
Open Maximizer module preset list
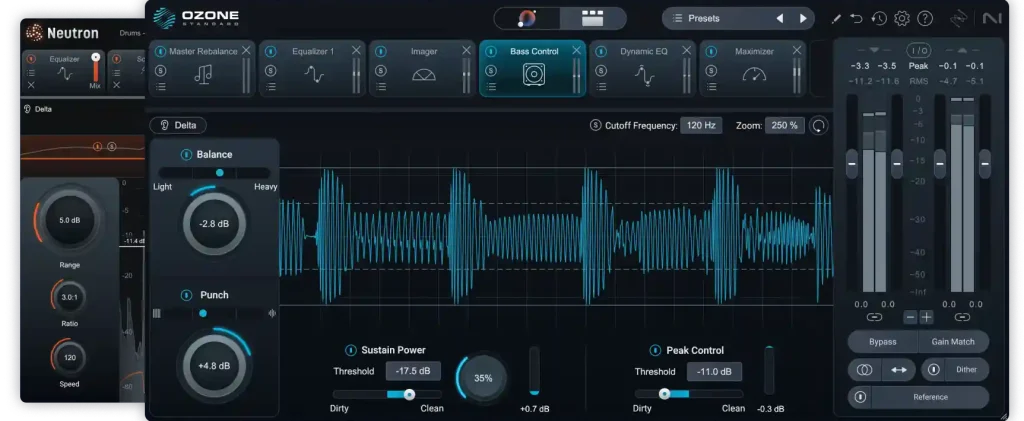coord(711,86)
